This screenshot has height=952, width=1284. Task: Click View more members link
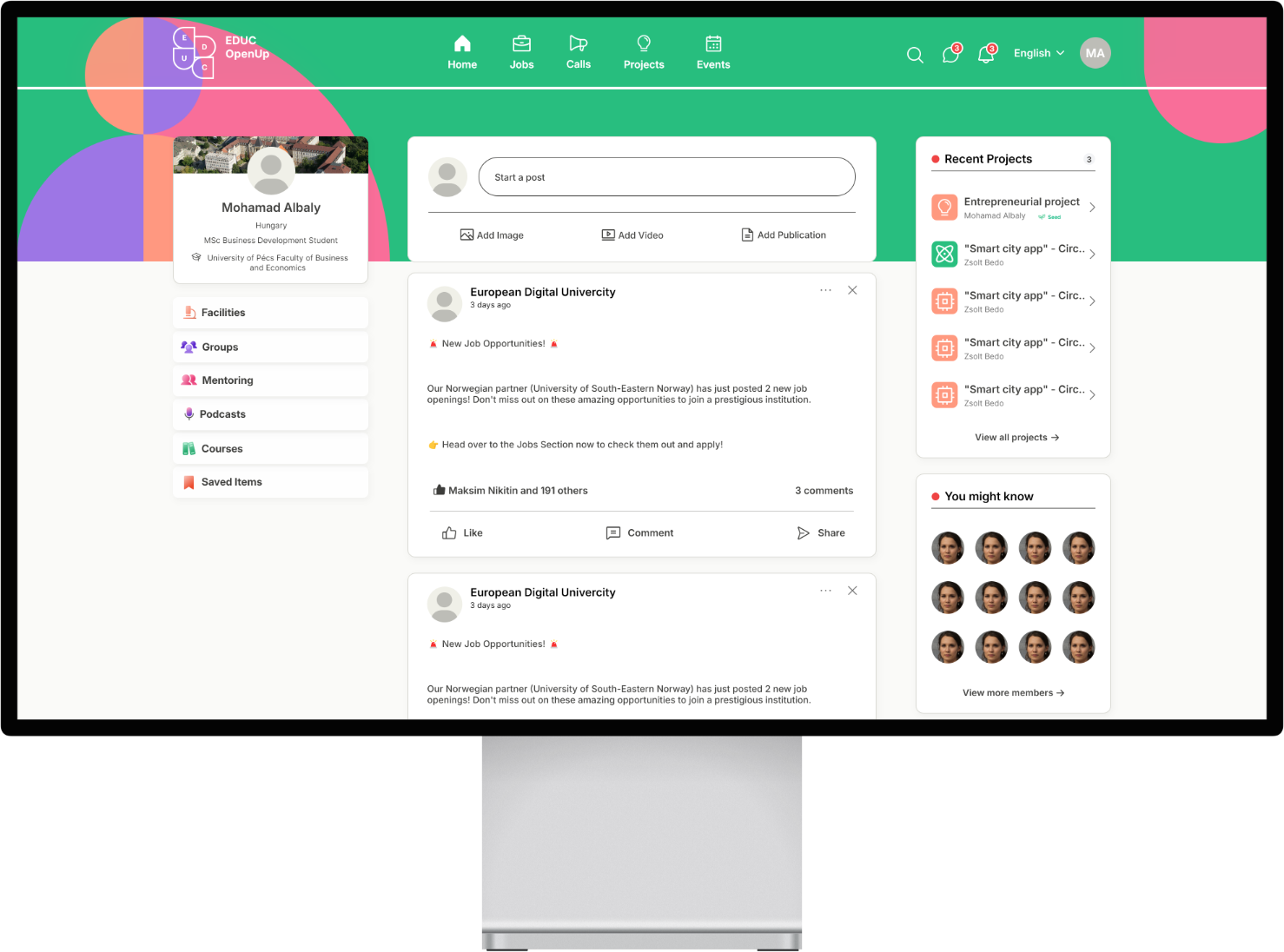tap(1013, 692)
